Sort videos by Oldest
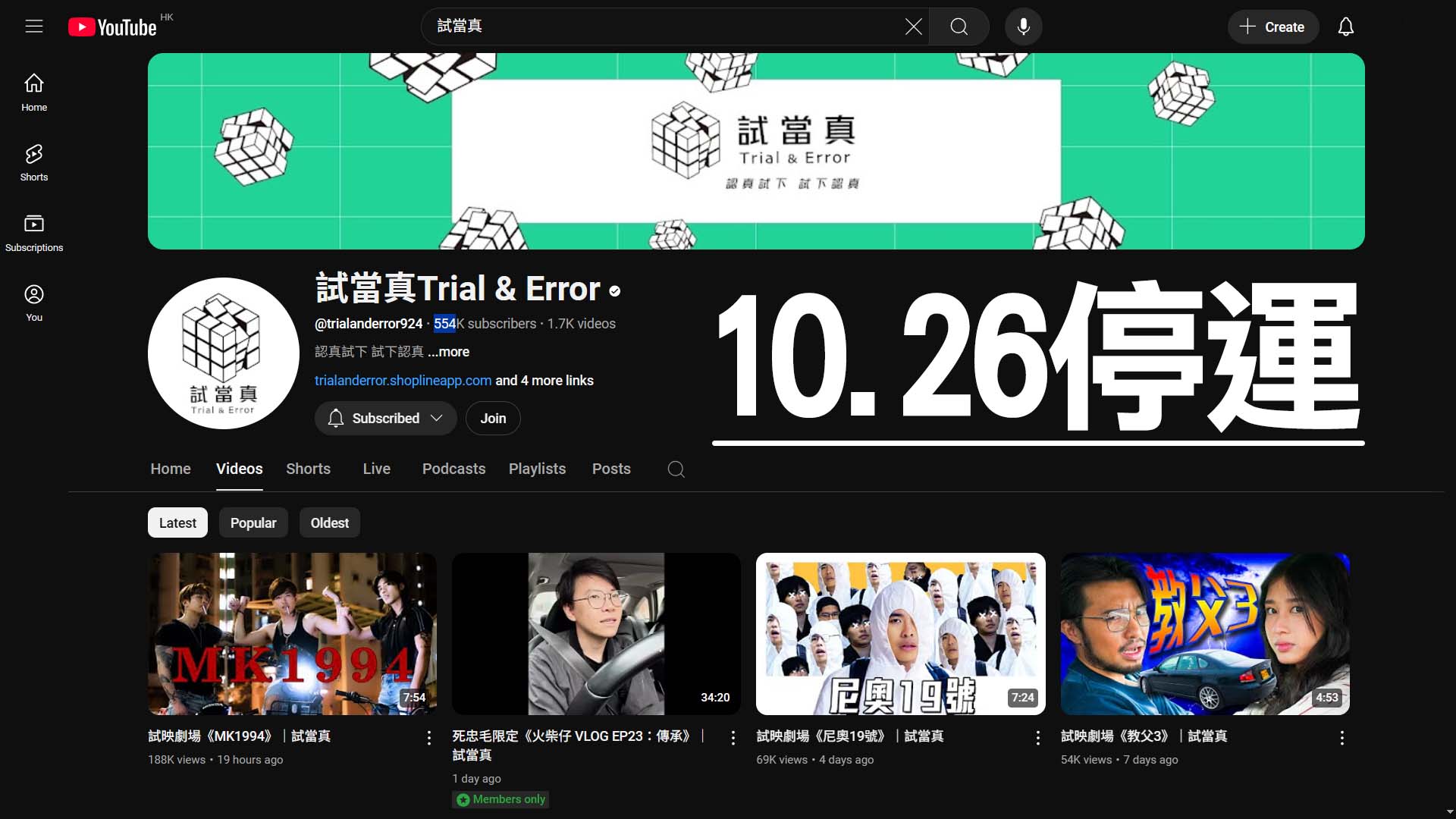Image resolution: width=1456 pixels, height=819 pixels. point(329,523)
